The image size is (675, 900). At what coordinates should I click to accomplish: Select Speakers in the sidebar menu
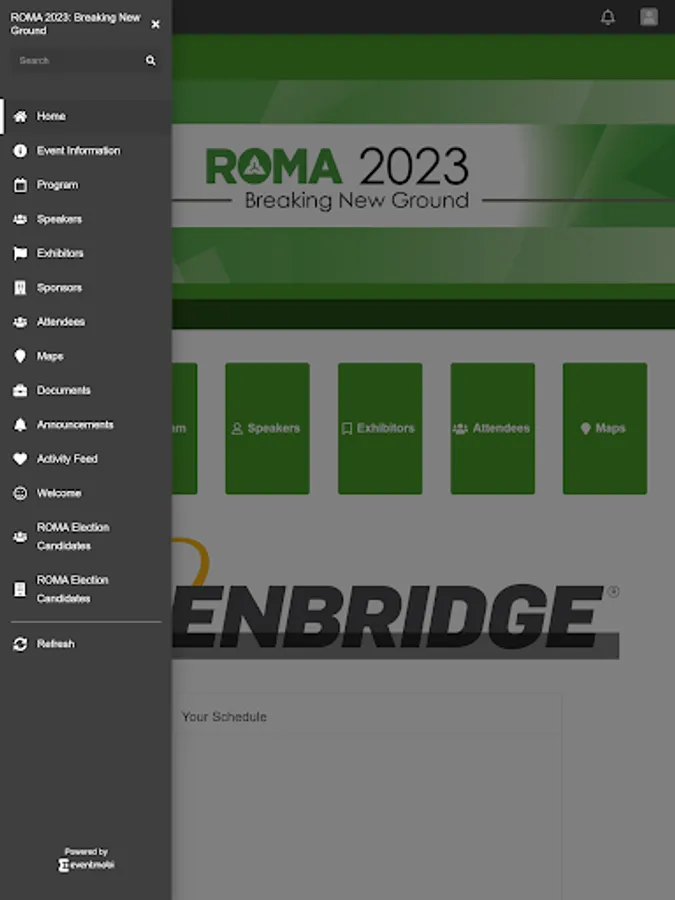pos(86,219)
